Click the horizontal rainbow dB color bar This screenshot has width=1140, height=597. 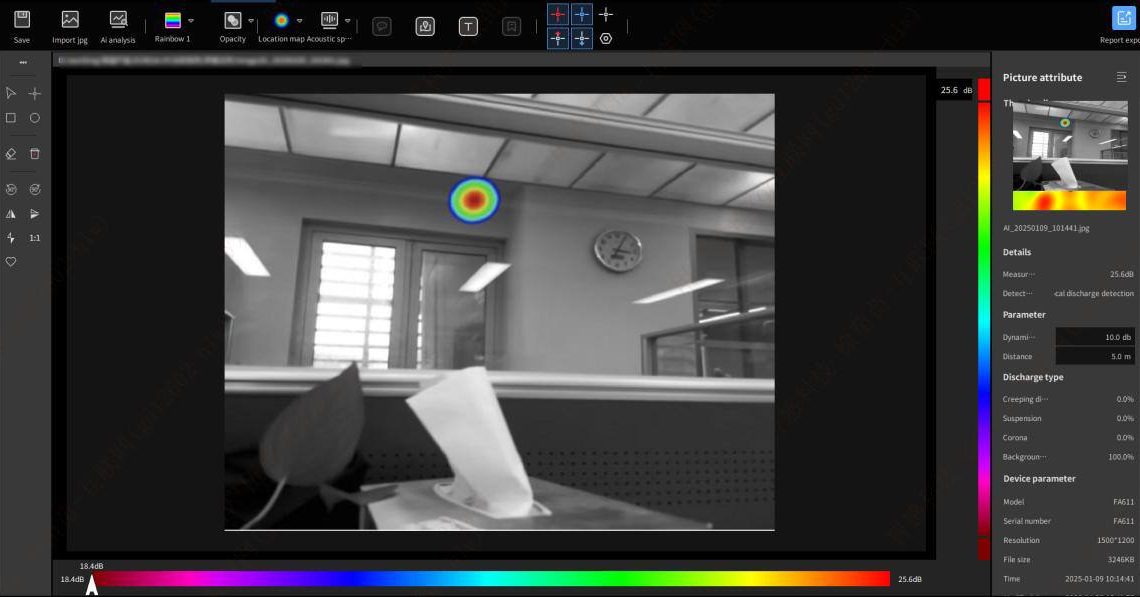point(491,579)
